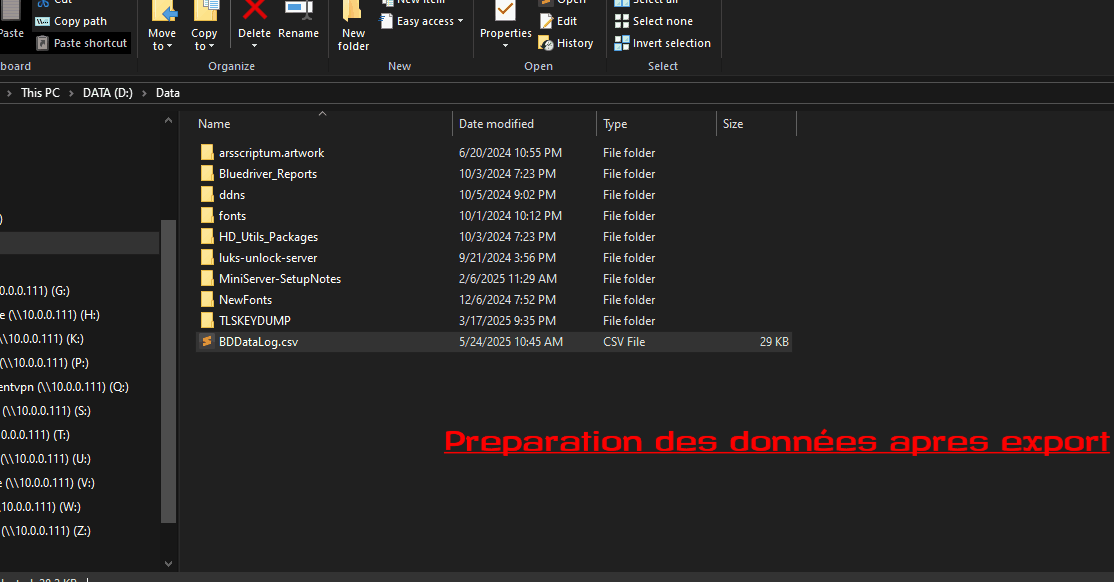Click the Edit button
The width and height of the screenshot is (1114, 582).
[558, 21]
